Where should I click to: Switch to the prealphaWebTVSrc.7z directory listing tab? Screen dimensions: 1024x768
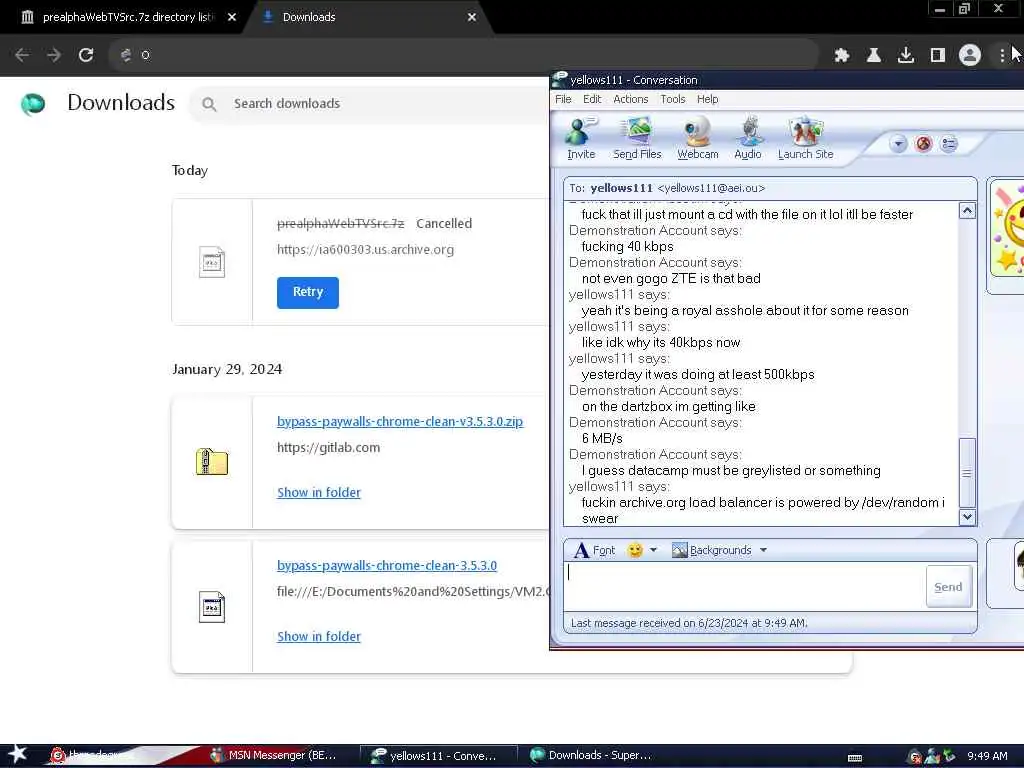pos(127,17)
